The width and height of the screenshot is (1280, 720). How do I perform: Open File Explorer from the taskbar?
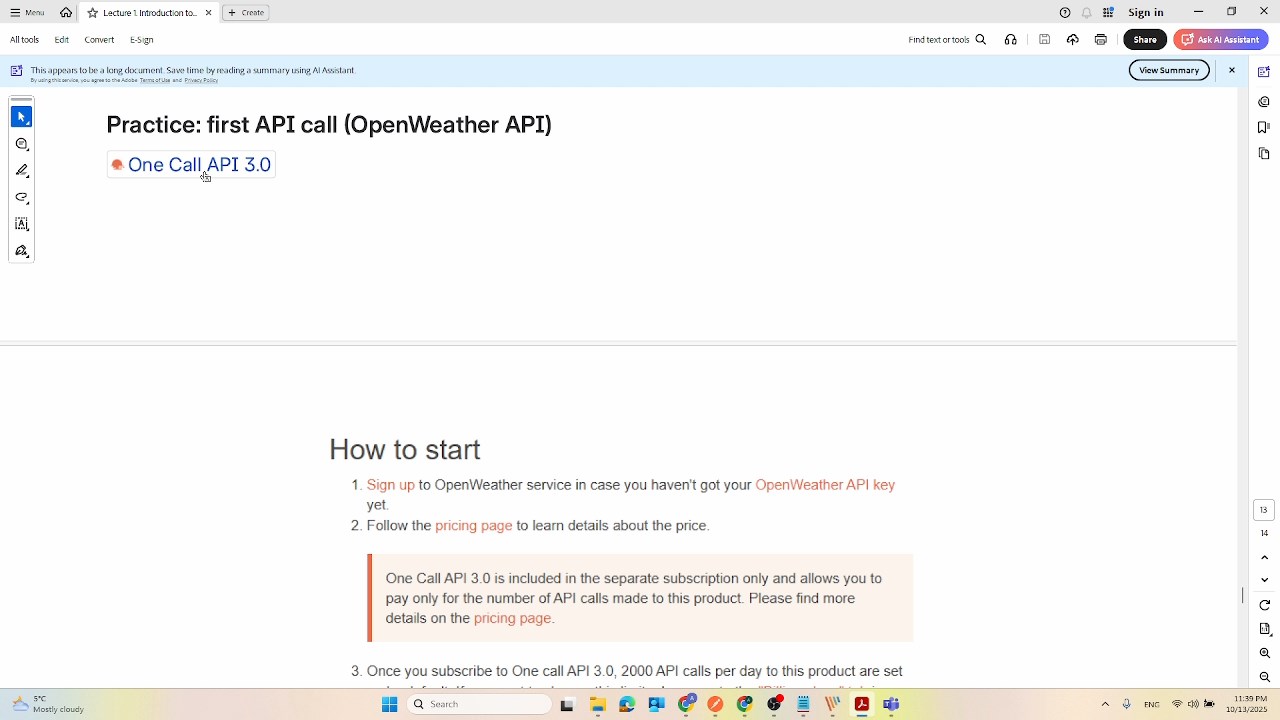598,704
